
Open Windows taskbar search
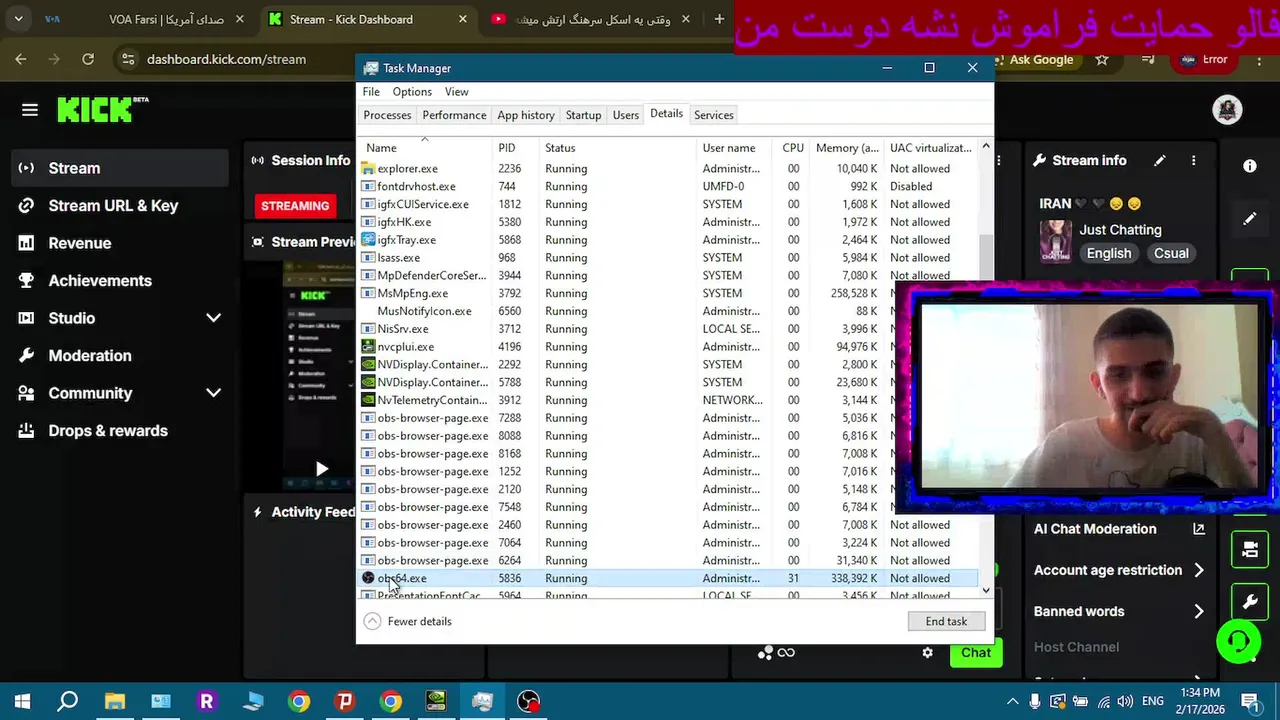(68, 701)
